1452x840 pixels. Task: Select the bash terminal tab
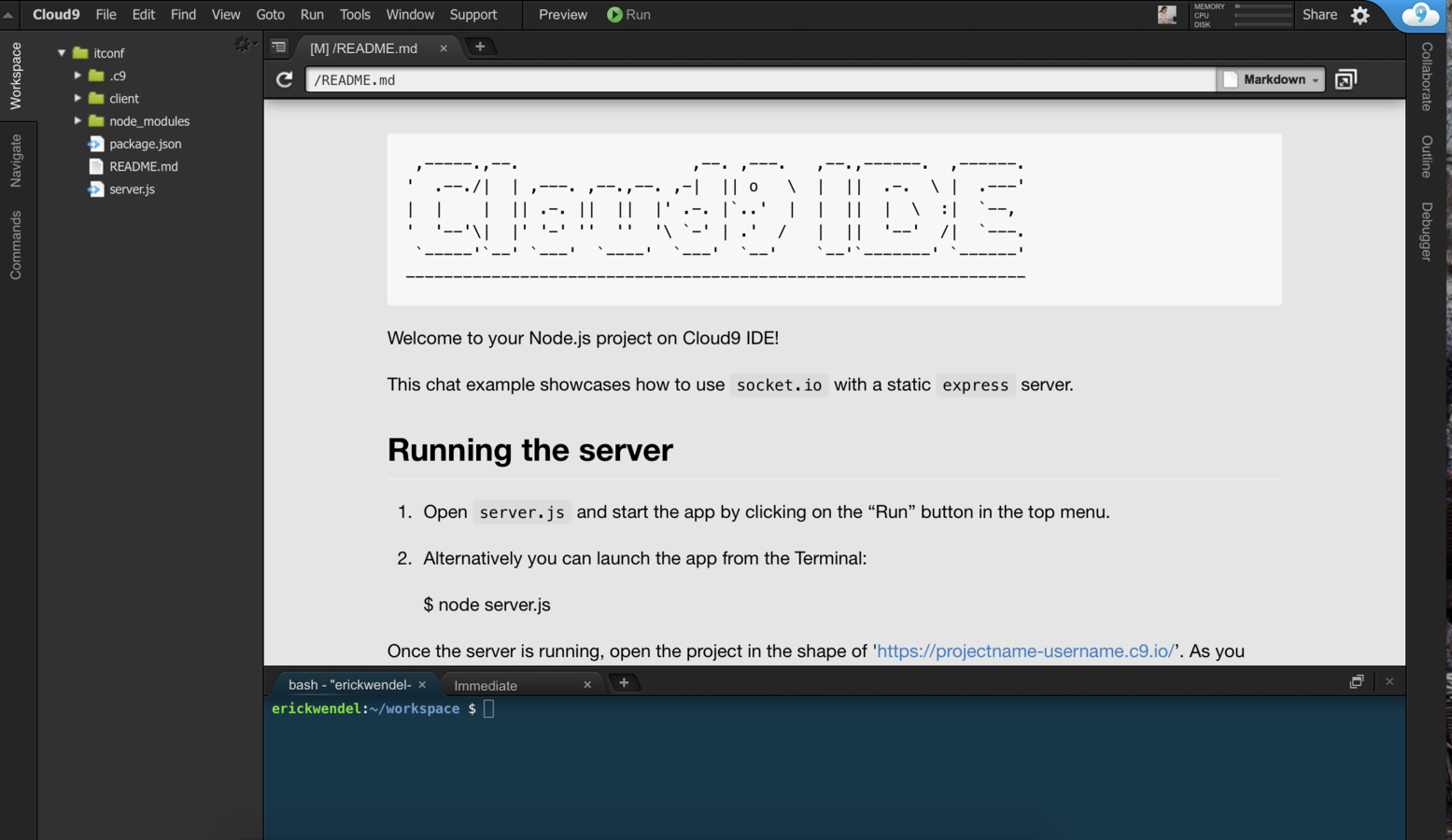coord(349,685)
